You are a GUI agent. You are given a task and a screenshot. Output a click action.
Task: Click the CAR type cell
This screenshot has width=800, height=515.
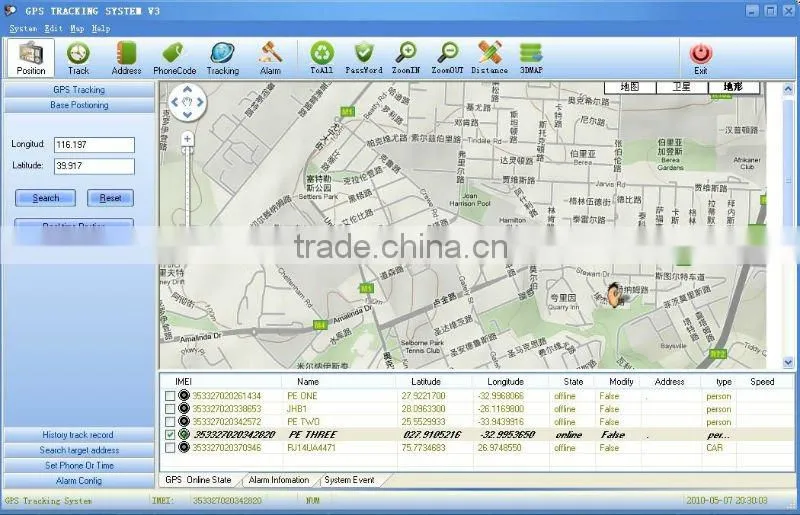click(714, 448)
